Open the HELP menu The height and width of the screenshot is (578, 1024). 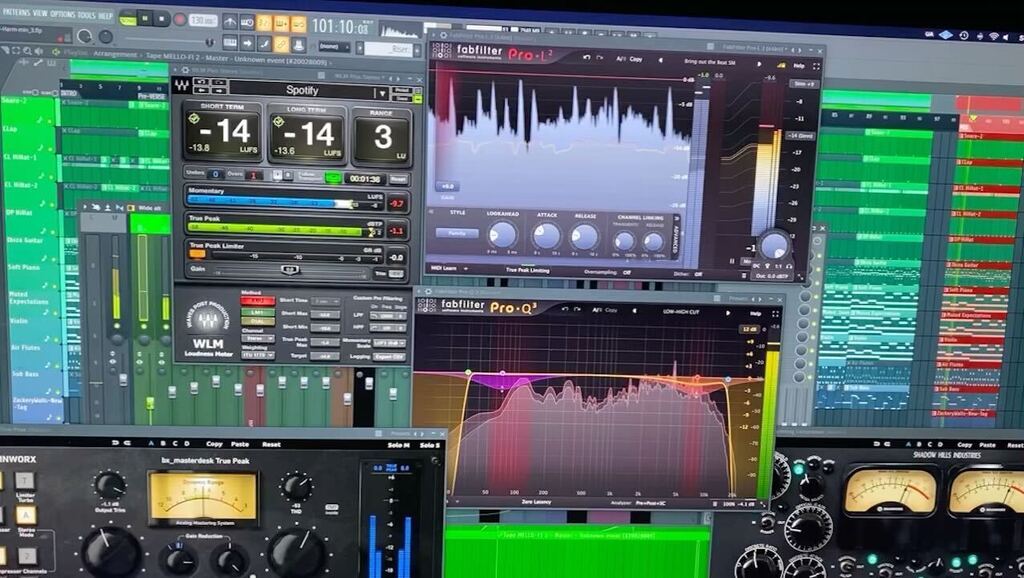tap(105, 15)
